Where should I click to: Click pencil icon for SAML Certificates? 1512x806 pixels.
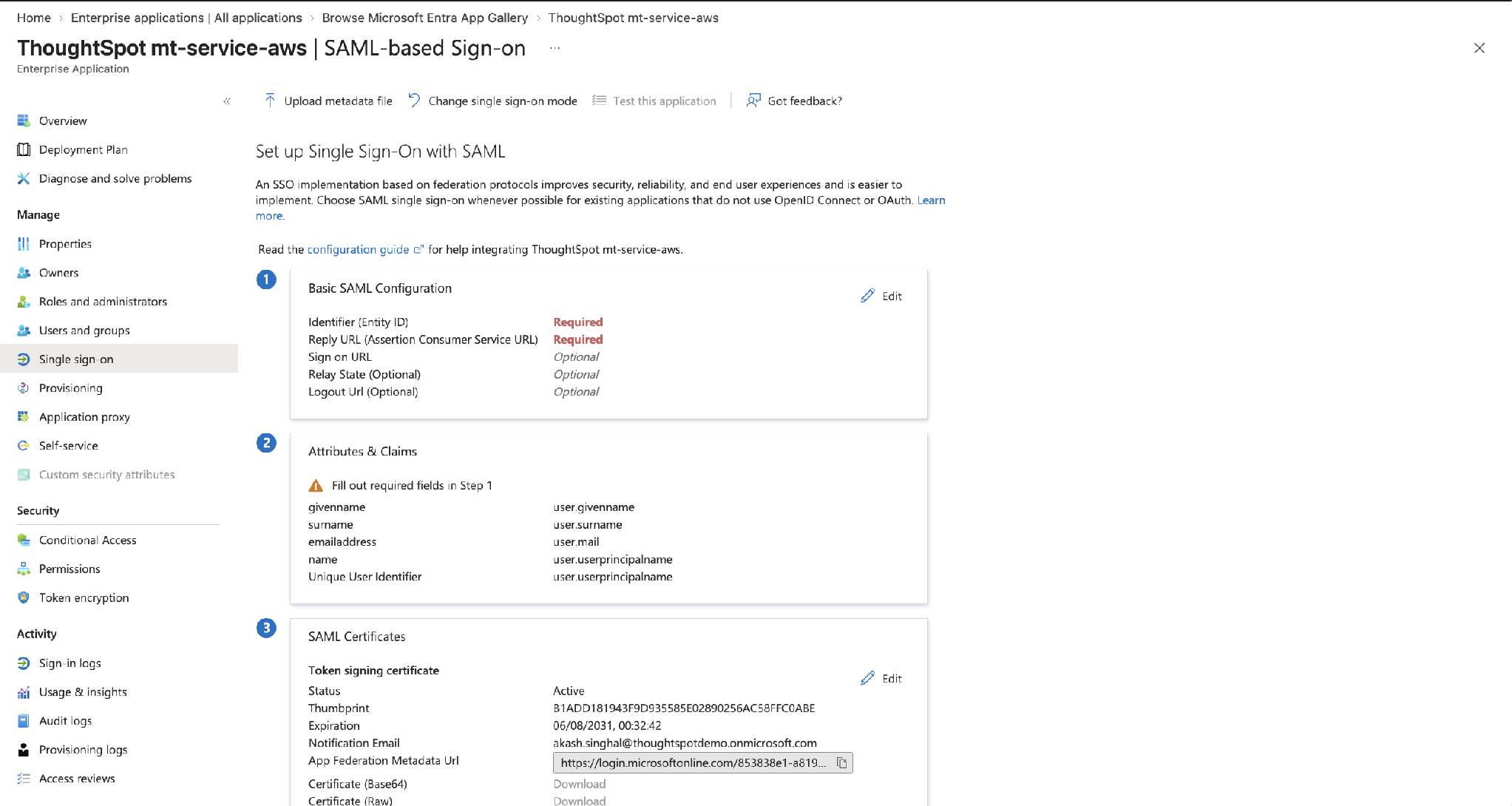click(868, 678)
